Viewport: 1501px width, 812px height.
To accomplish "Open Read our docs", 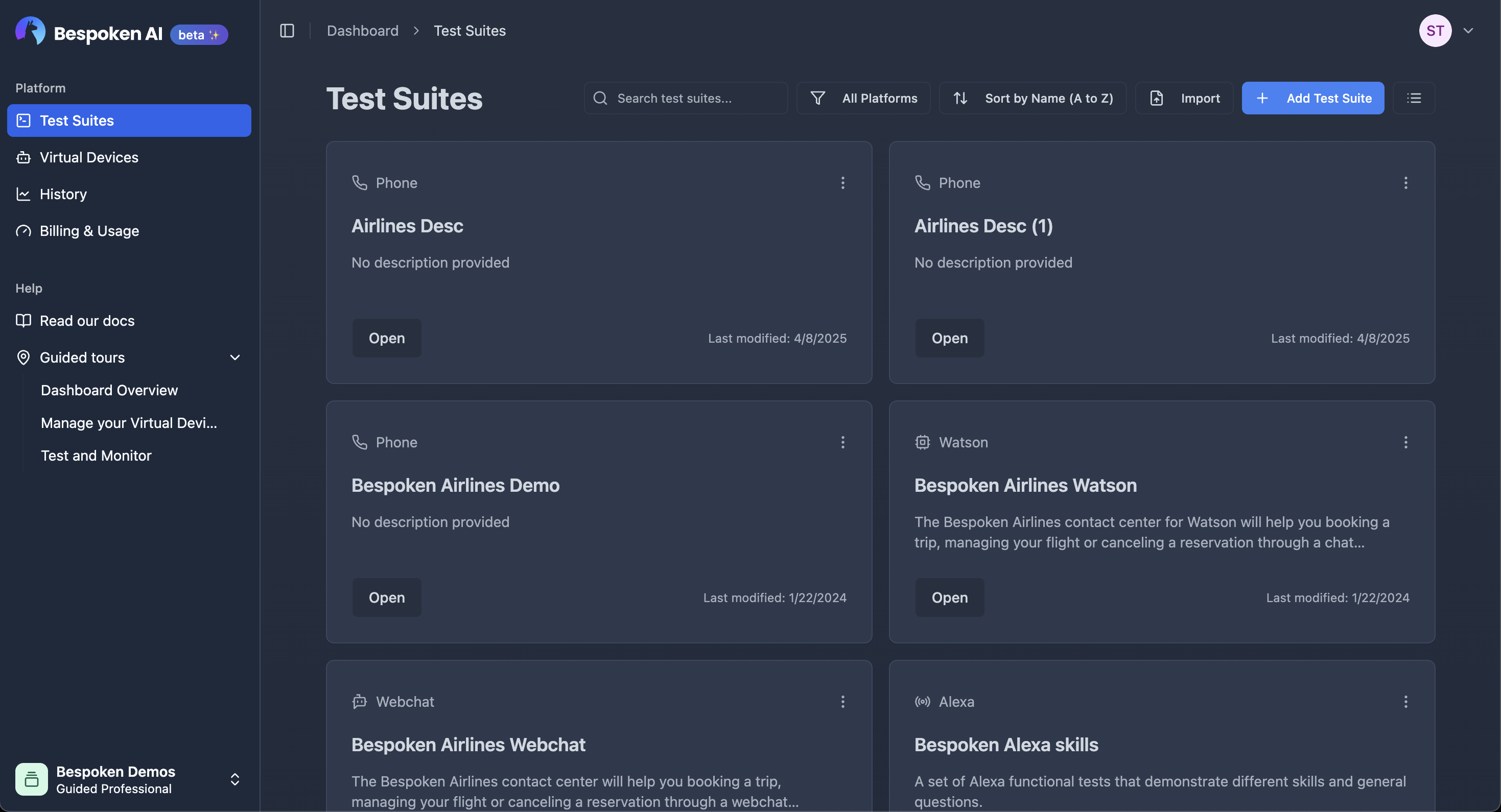I will [86, 320].
